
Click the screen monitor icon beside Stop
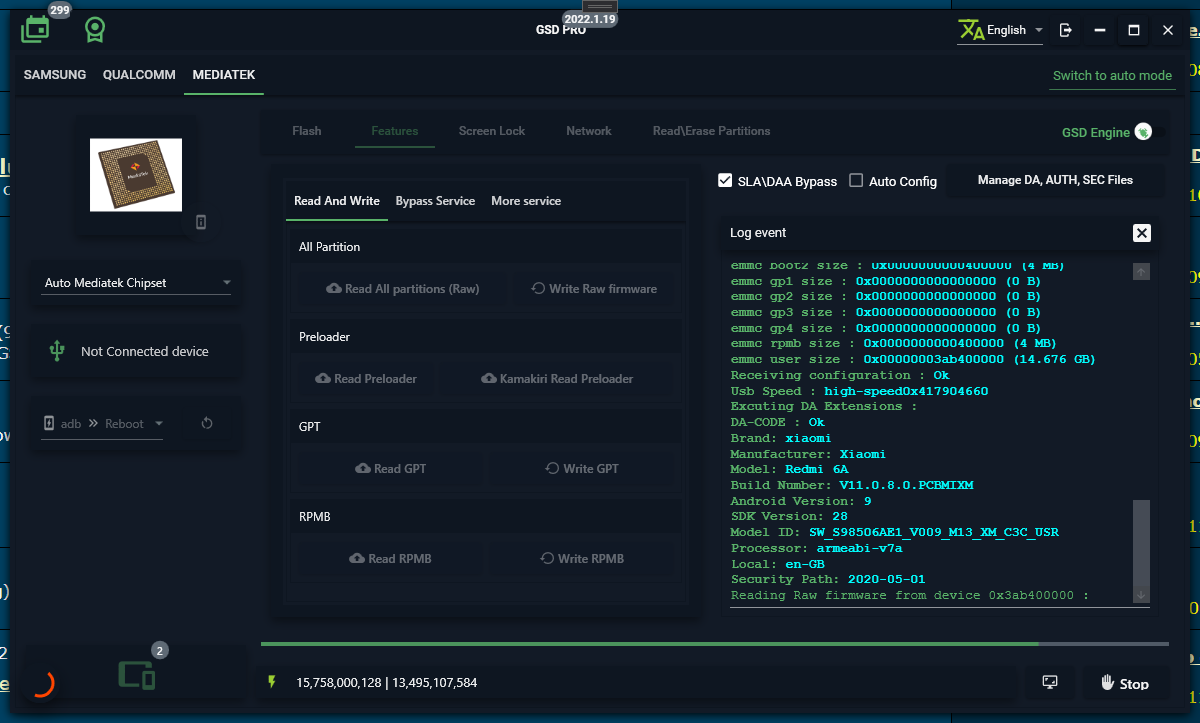point(1050,683)
